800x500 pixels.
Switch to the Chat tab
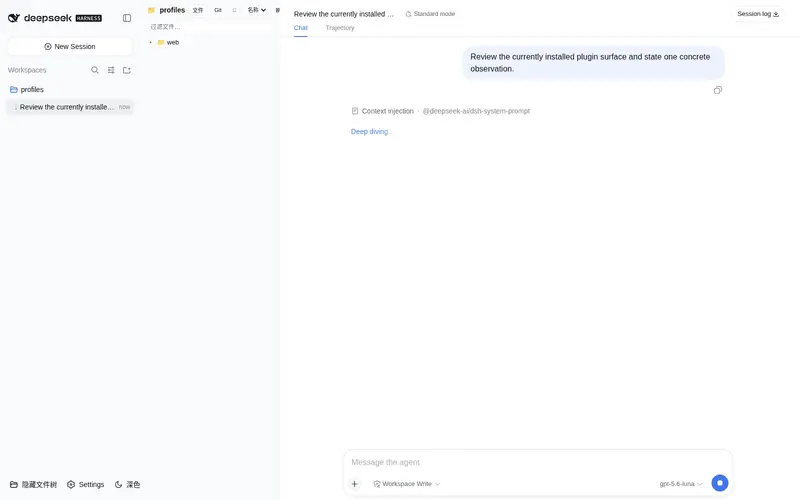301,28
